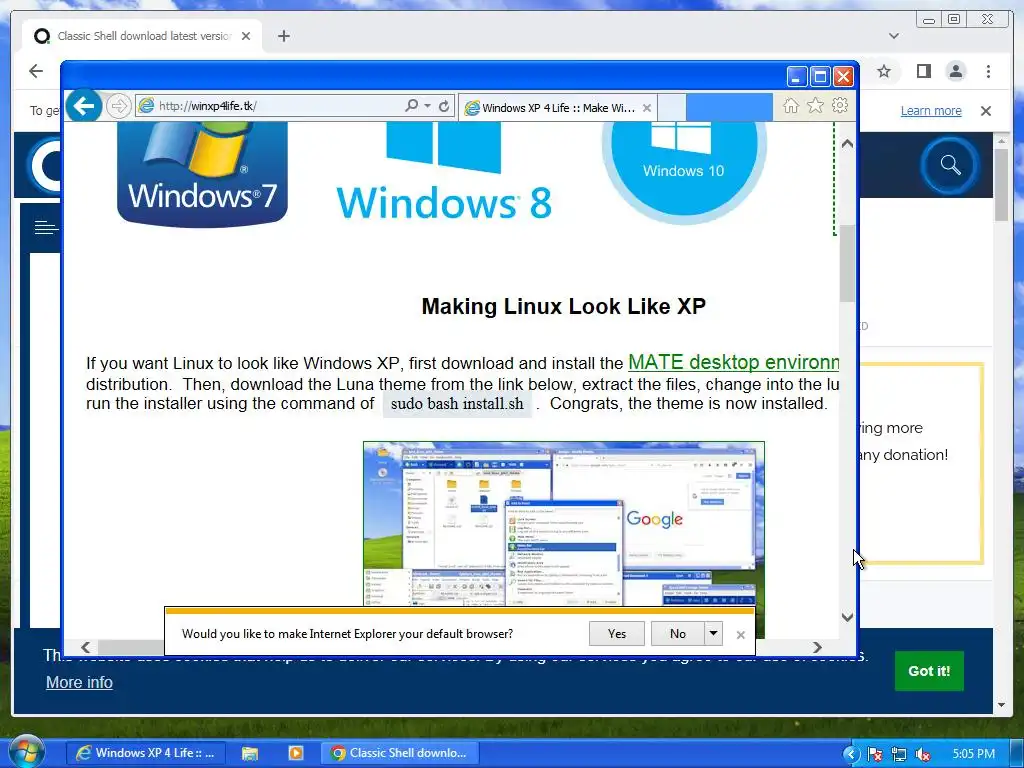
Task: Click the 5:05 PM clock
Action: [x=973, y=754]
